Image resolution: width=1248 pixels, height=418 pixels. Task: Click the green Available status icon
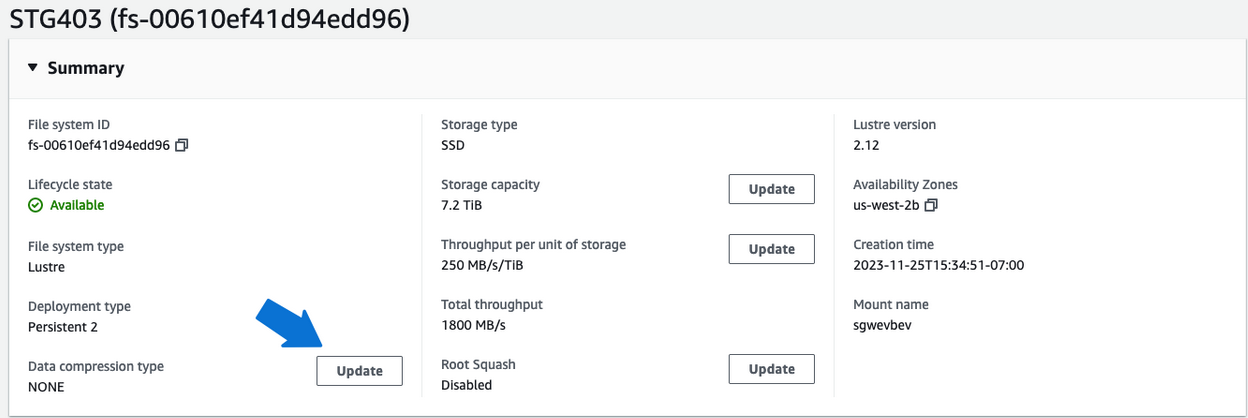[x=36, y=205]
